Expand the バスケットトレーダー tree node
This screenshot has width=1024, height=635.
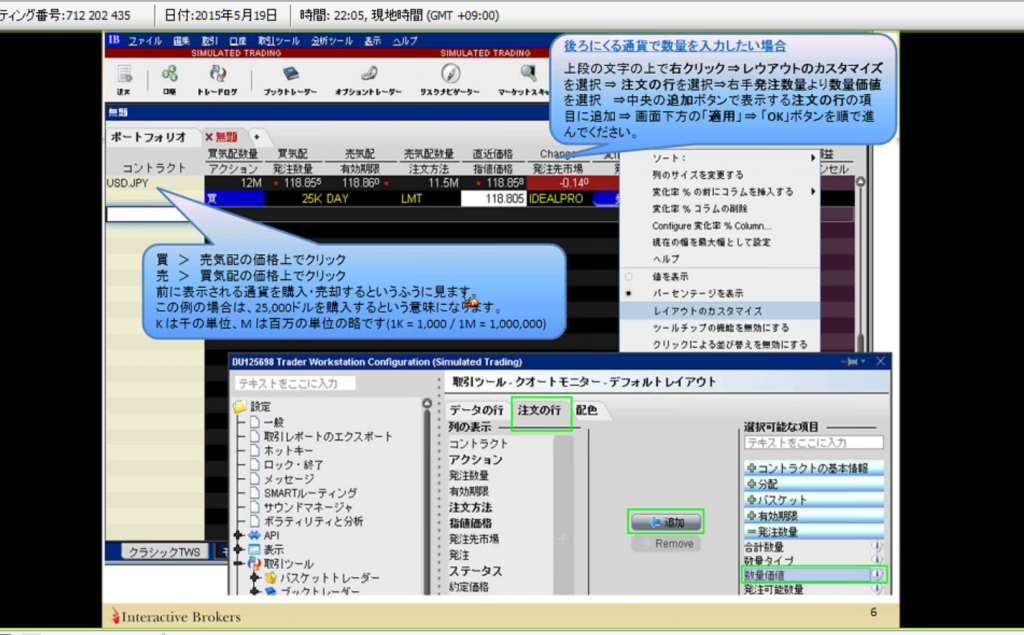click(x=255, y=578)
